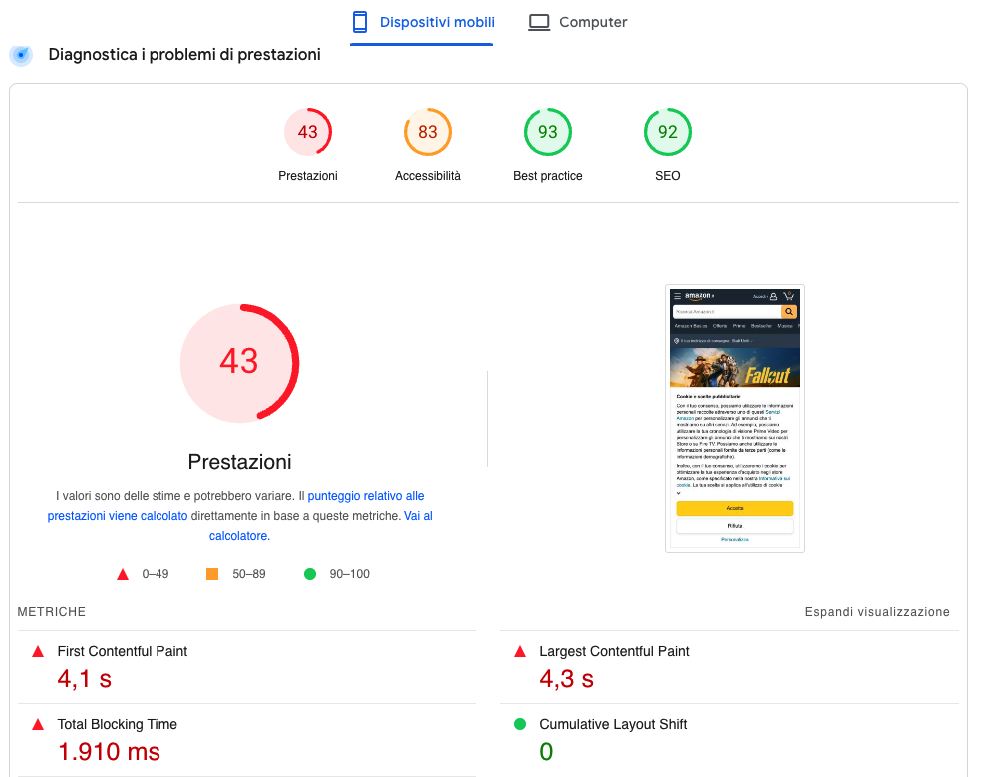Click the Cumulative Layout Shift value 0
The height and width of the screenshot is (777, 984).
(547, 752)
